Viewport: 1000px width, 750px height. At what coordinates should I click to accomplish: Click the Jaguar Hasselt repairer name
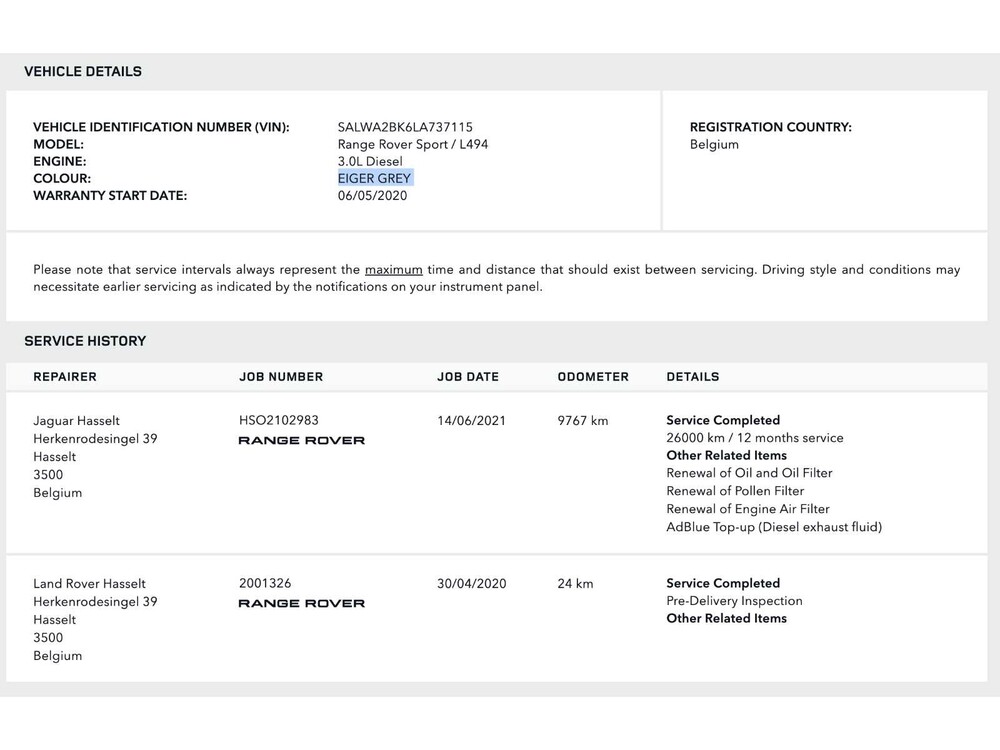click(x=76, y=421)
